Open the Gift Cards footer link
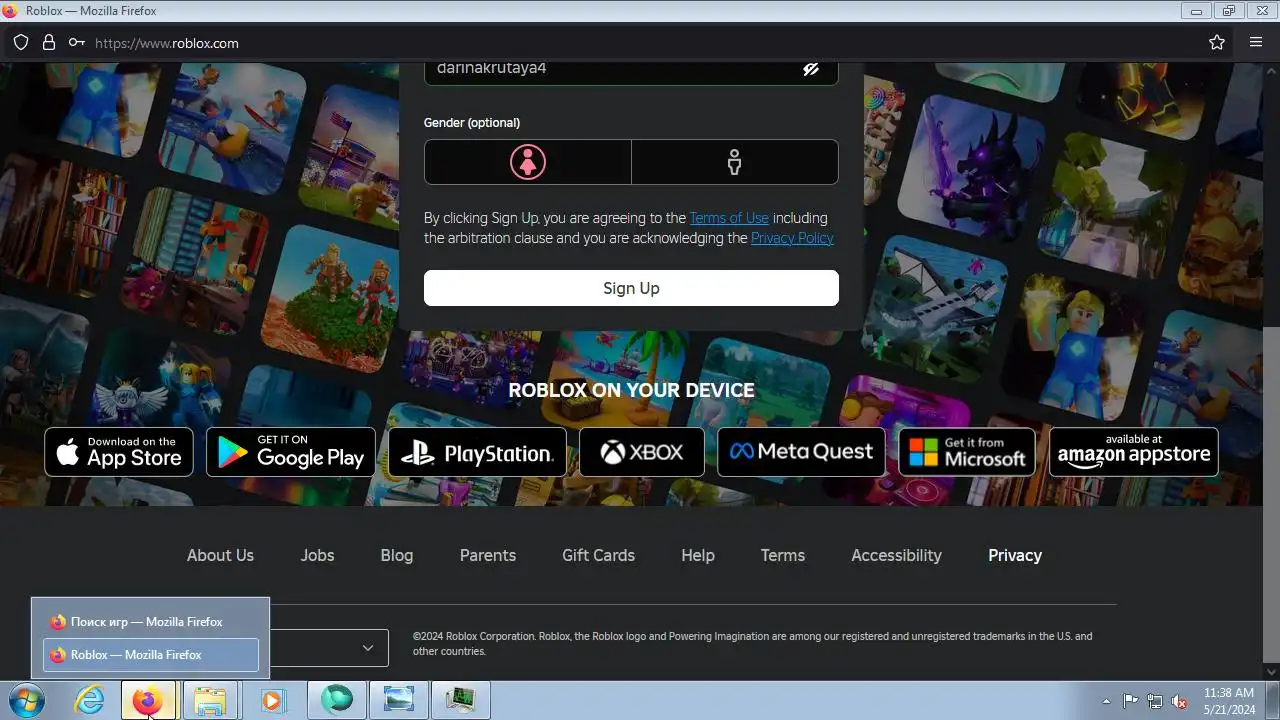 point(598,555)
